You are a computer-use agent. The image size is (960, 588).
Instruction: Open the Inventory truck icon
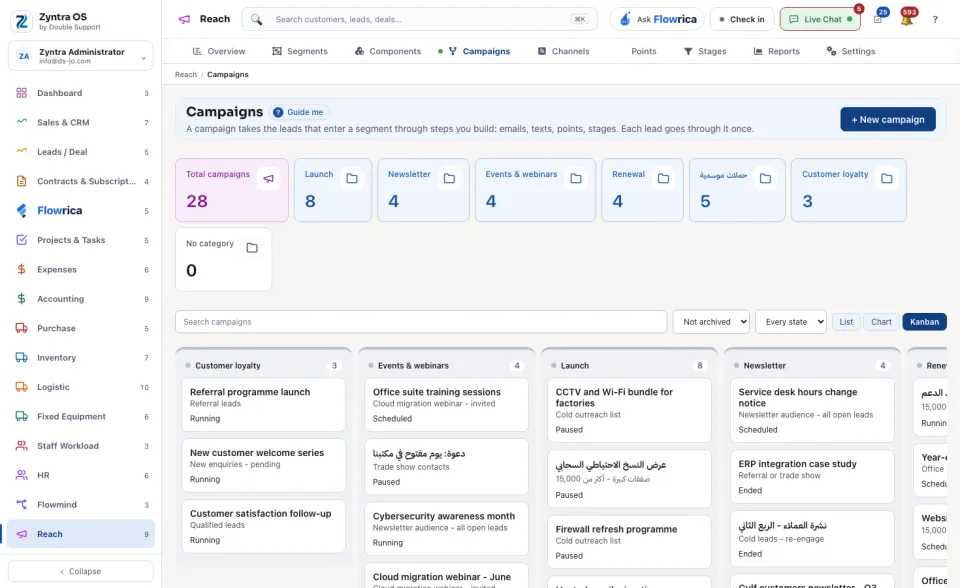point(21,358)
